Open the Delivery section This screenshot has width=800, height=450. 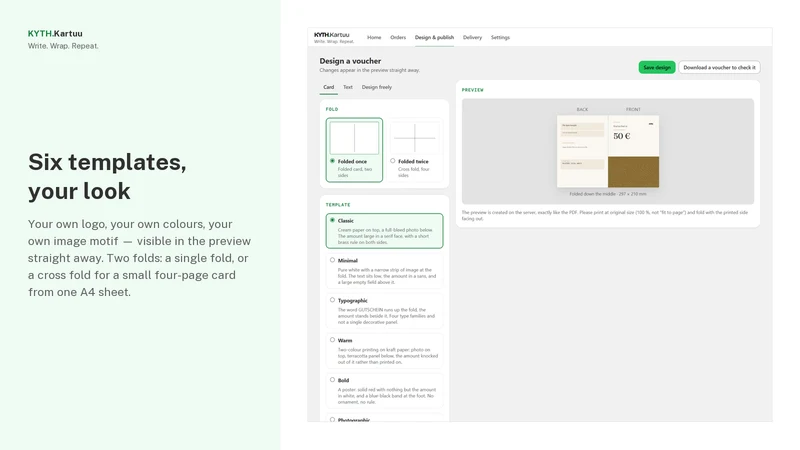point(472,37)
